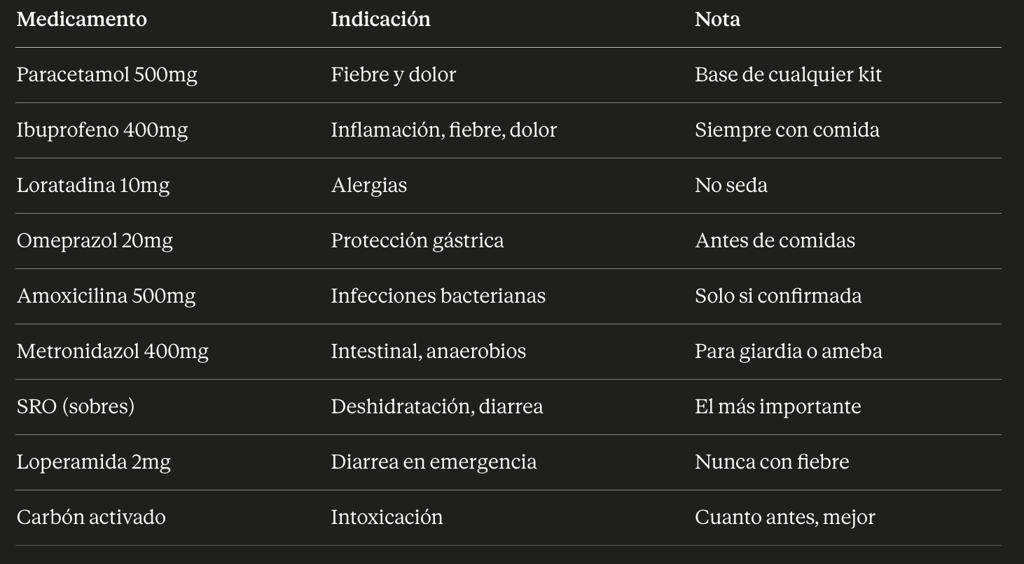
Task: Click the Nota column header
Action: pyautogui.click(x=717, y=19)
